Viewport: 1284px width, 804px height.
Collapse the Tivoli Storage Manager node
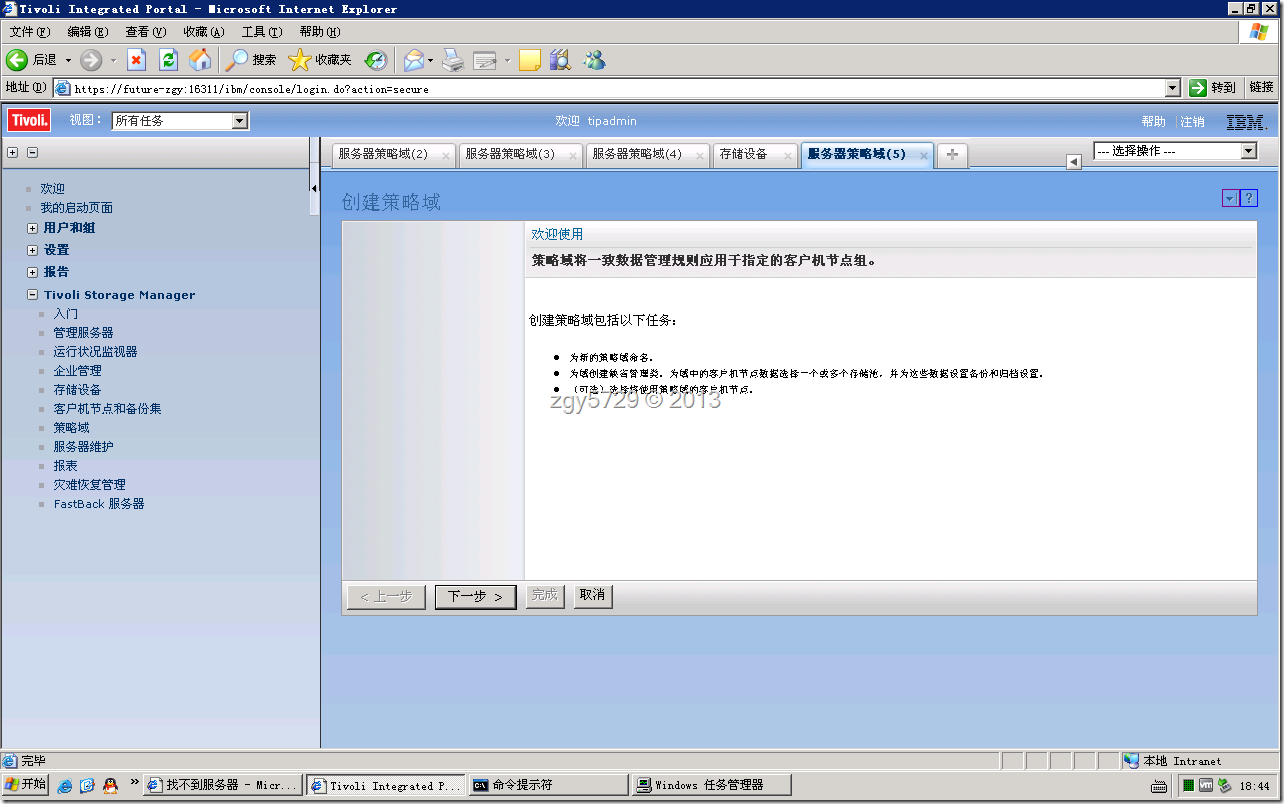click(32, 295)
